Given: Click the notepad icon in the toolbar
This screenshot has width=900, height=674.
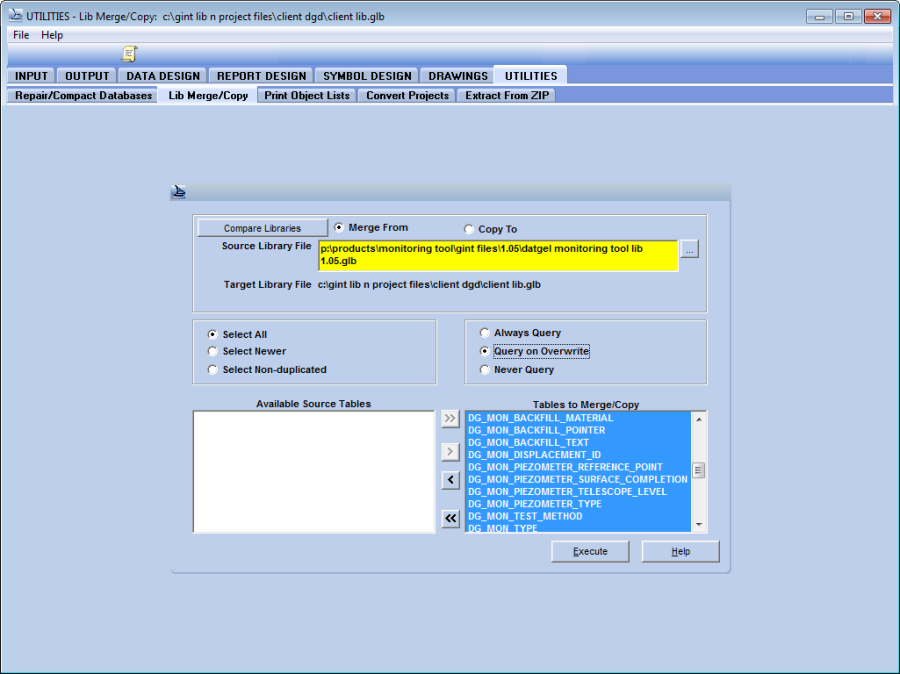Looking at the screenshot, I should click(x=129, y=54).
